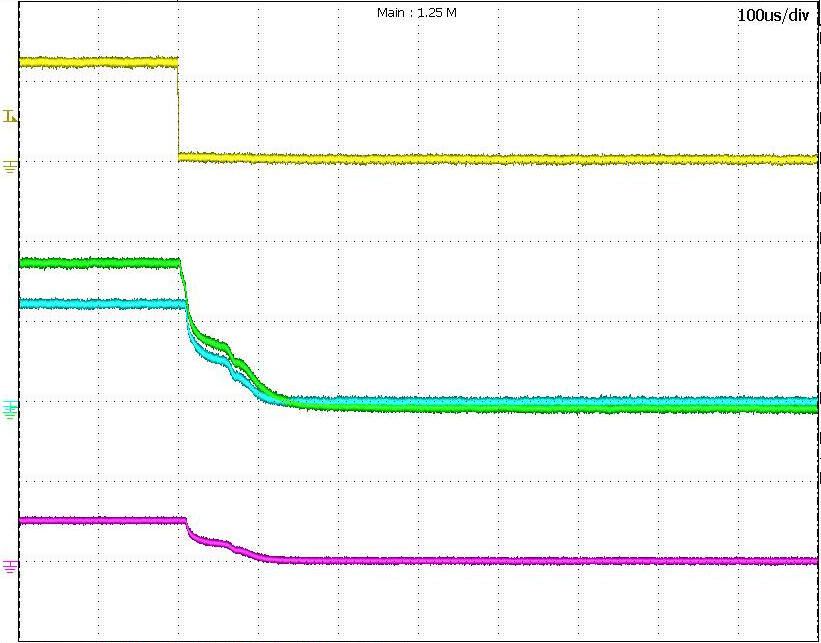
Task: Select the magenta trace high plateau
Action: [x=100, y=520]
